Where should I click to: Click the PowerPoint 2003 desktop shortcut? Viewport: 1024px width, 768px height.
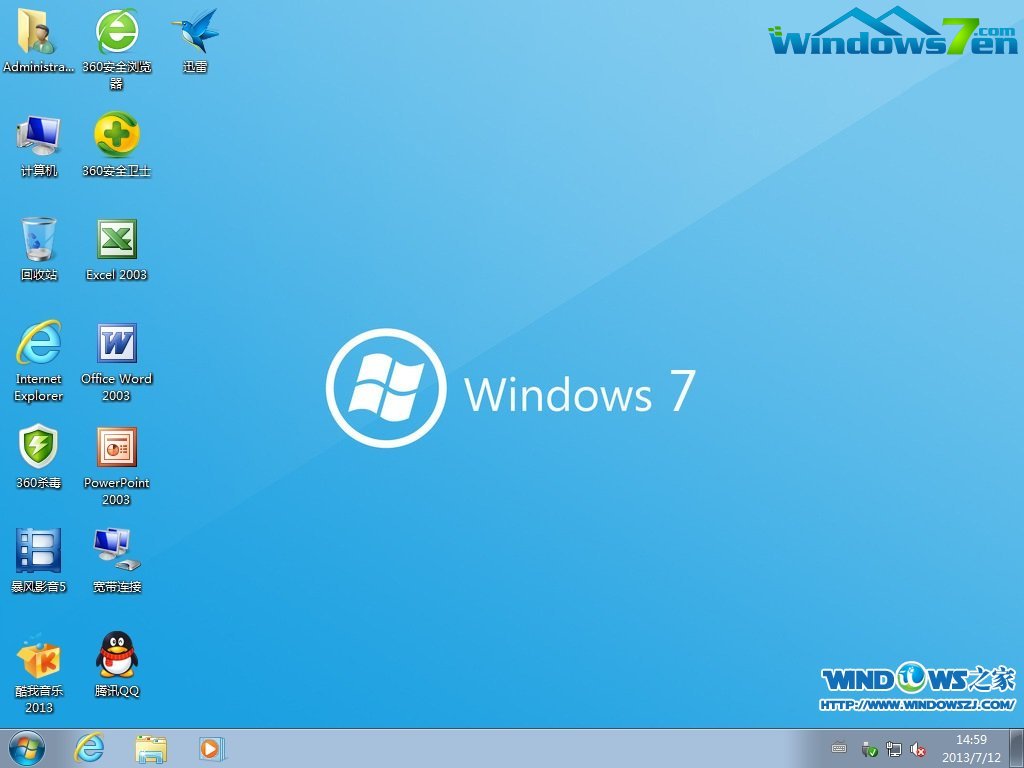click(116, 448)
